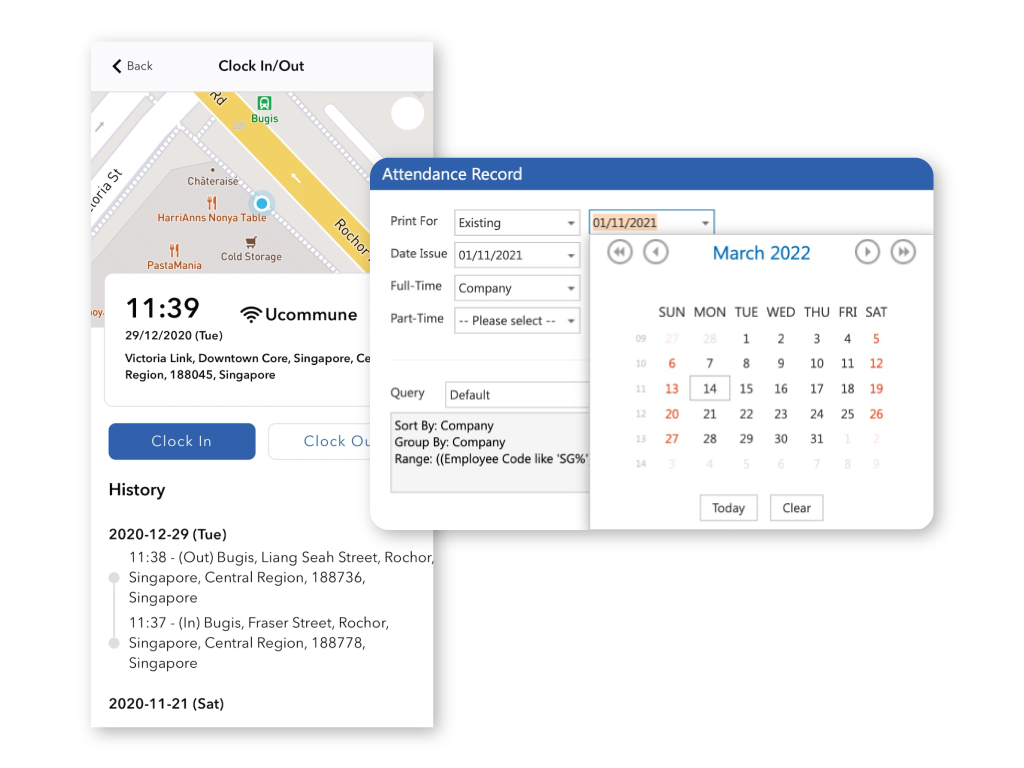Jump forward one year in calendar

coord(903,252)
